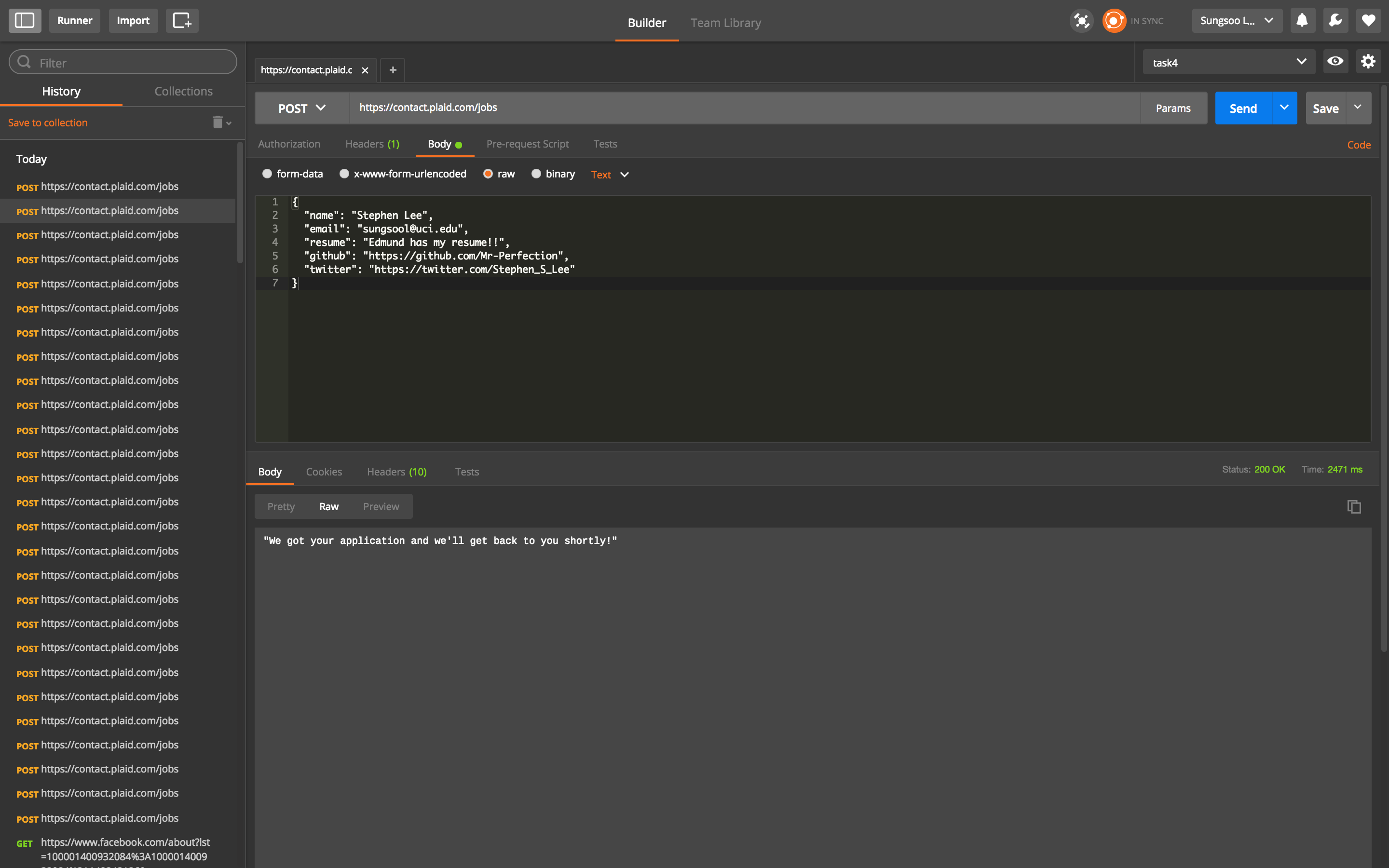Toggle the environment quick look eye icon
1389x868 pixels.
(x=1335, y=61)
